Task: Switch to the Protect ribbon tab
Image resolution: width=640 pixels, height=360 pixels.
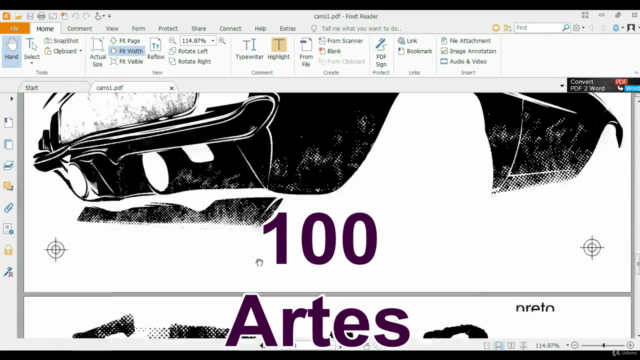Action: [x=168, y=29]
